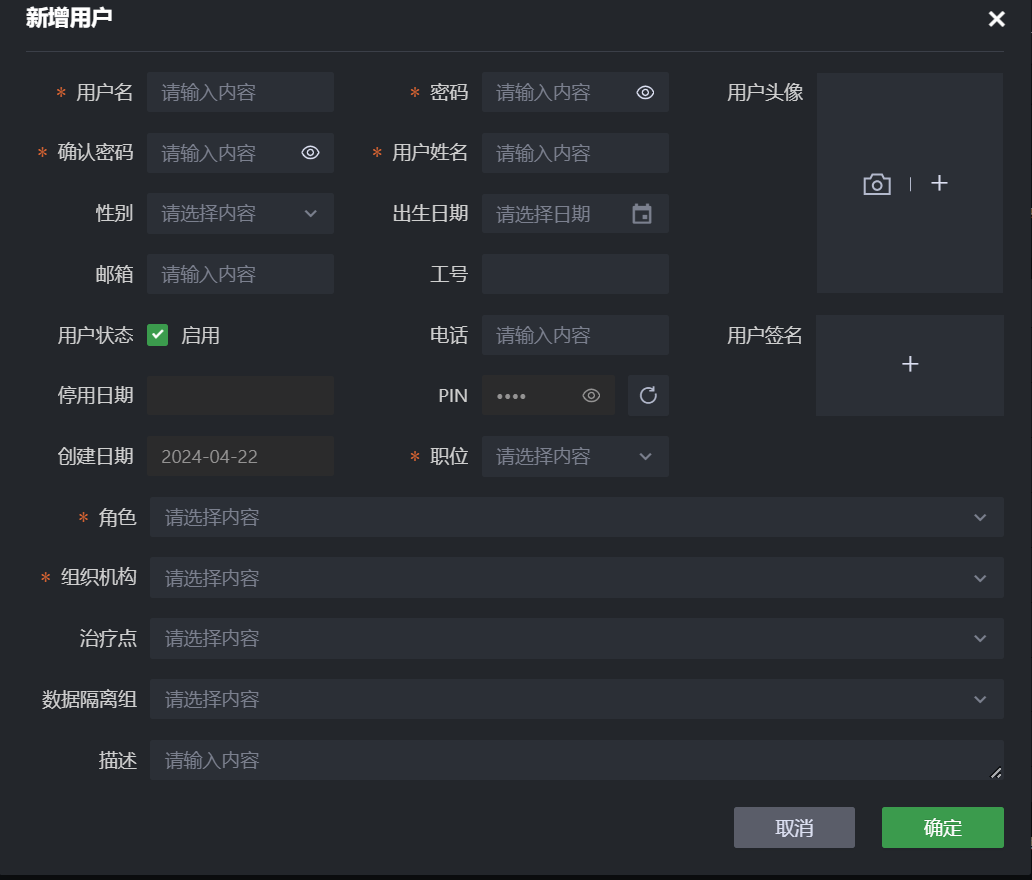Close the 新增用户 dialog

click(996, 18)
